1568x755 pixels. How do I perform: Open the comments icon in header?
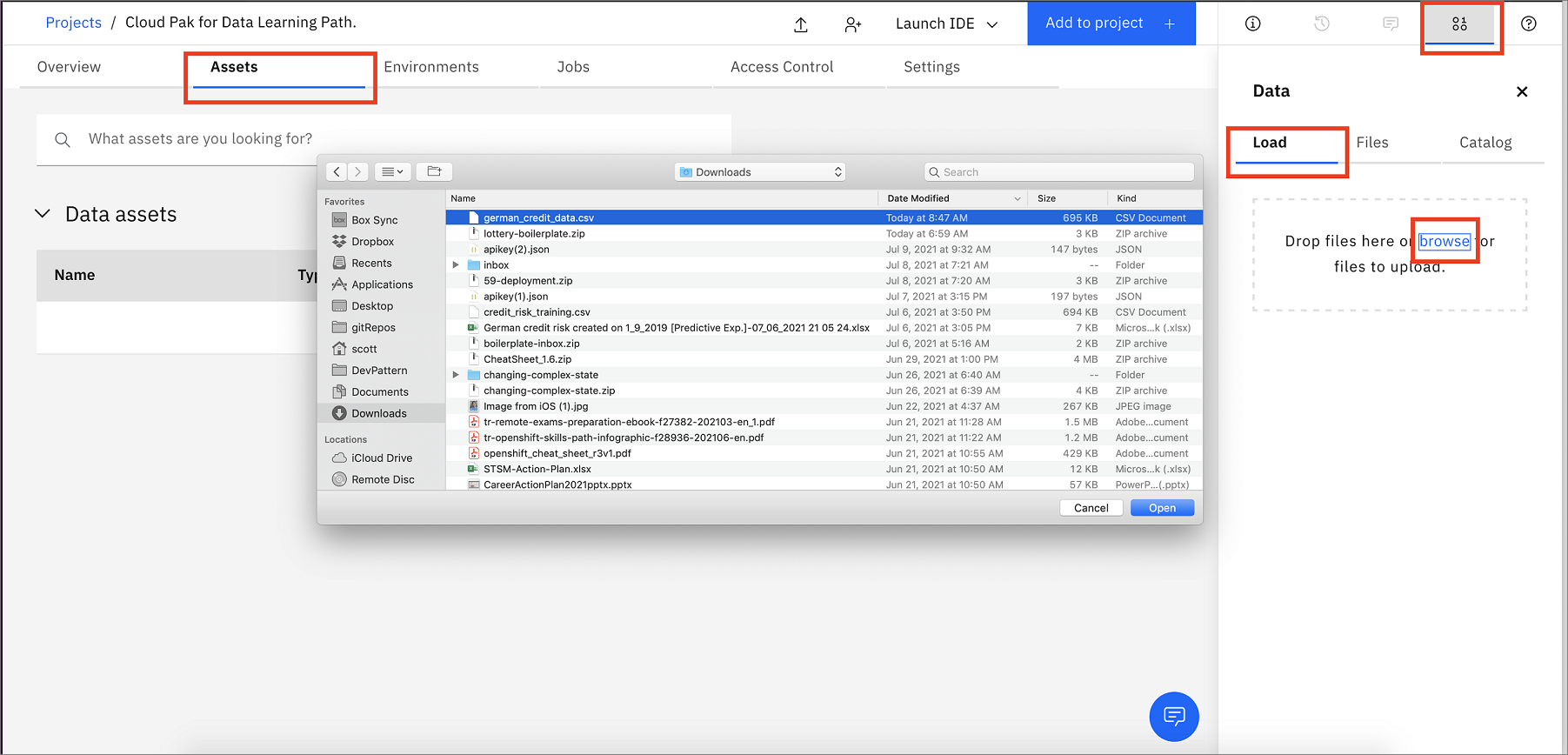pyautogui.click(x=1391, y=23)
